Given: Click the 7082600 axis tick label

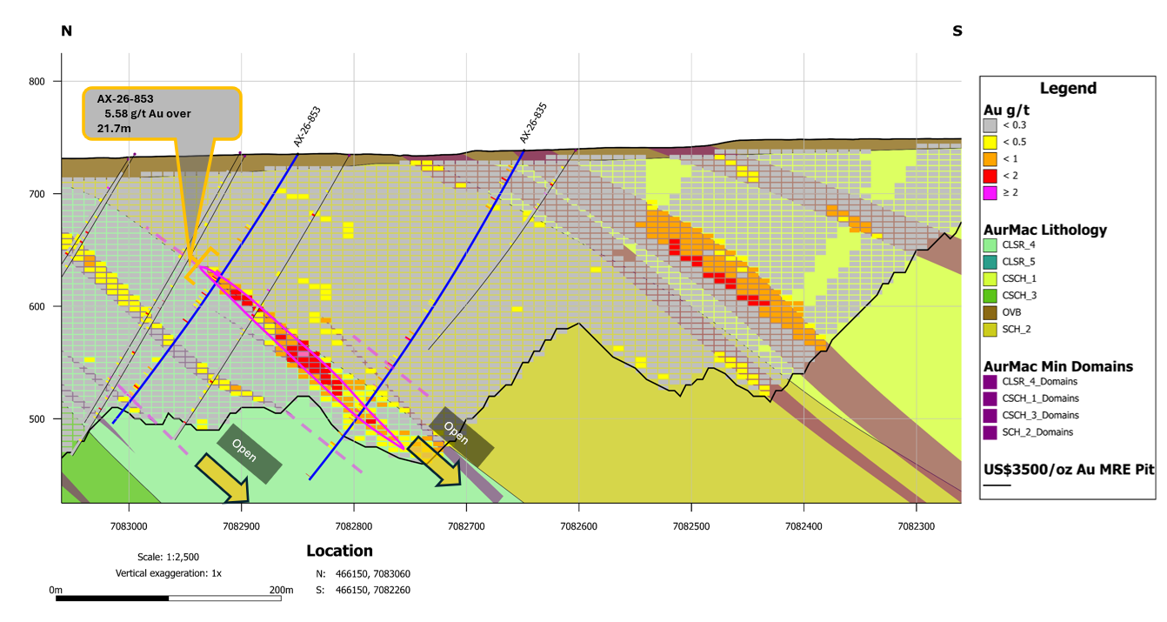Looking at the screenshot, I should 578,526.
